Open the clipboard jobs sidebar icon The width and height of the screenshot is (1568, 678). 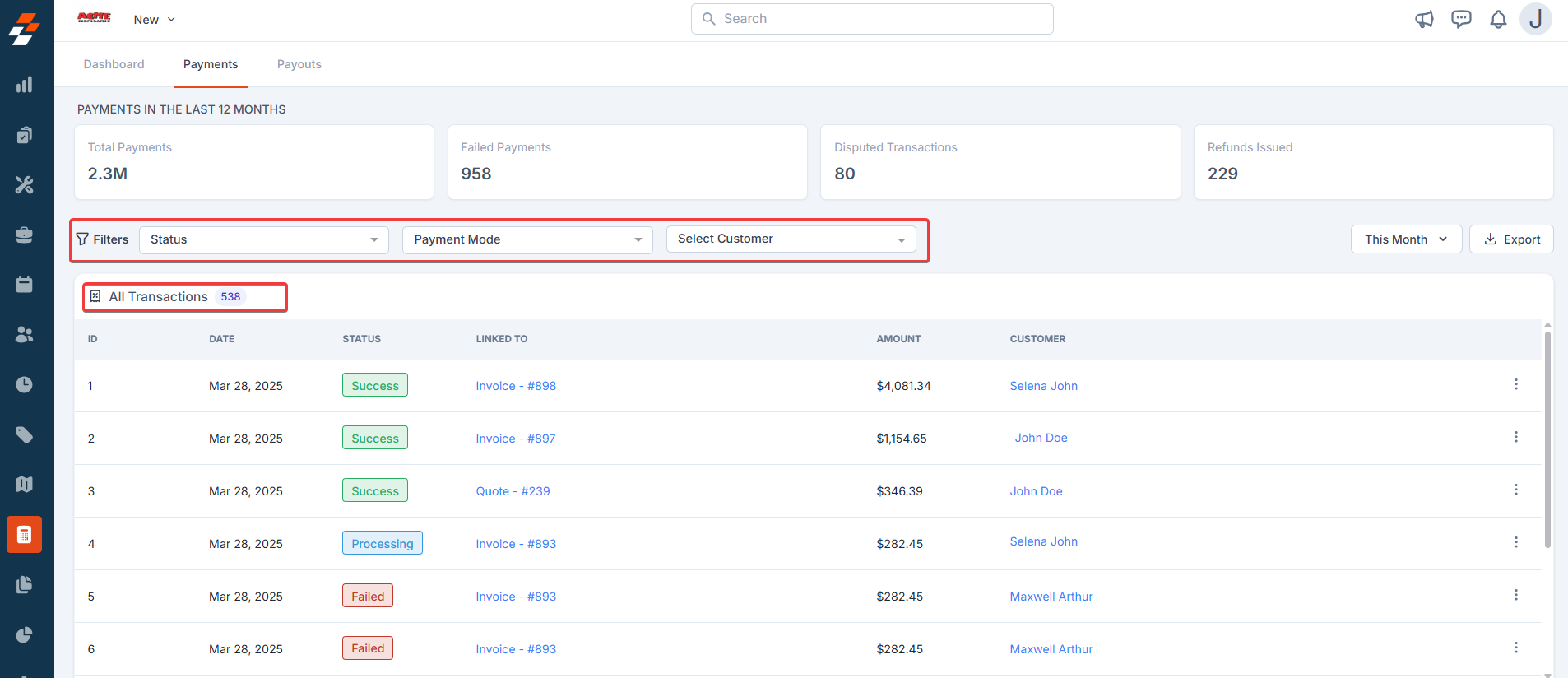click(x=25, y=135)
